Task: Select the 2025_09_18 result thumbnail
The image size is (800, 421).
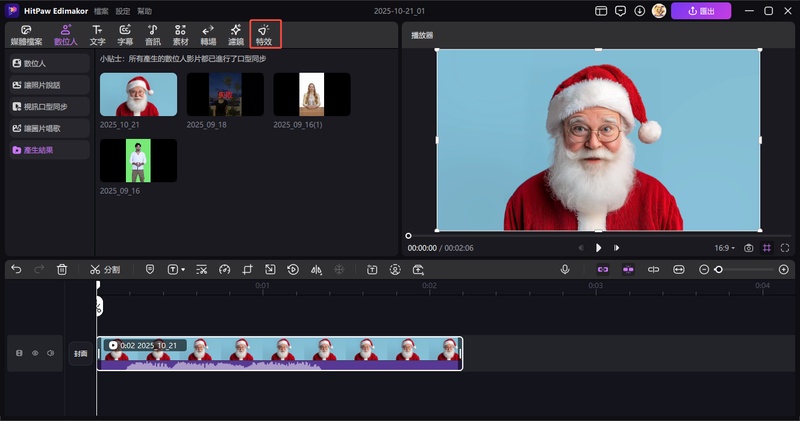Action: click(x=225, y=94)
